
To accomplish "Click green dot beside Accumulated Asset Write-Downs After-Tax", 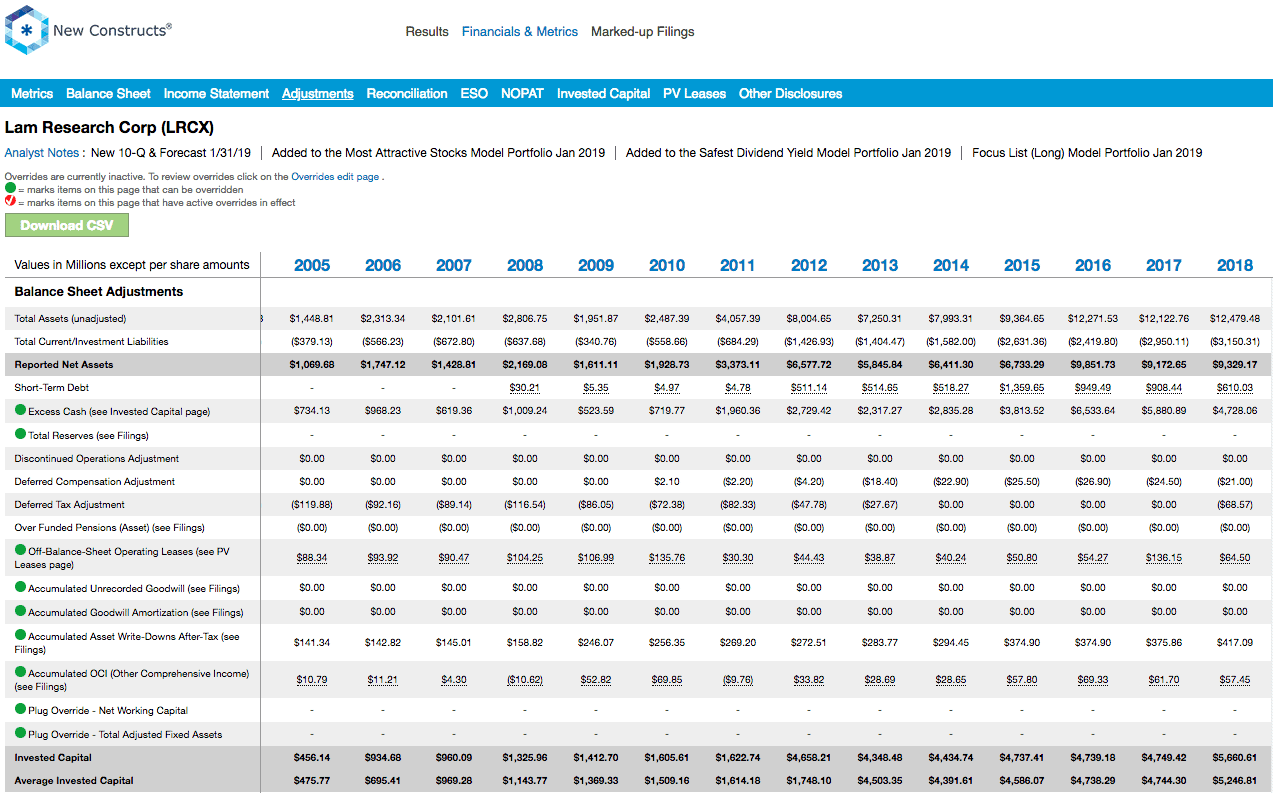I will tap(20, 635).
